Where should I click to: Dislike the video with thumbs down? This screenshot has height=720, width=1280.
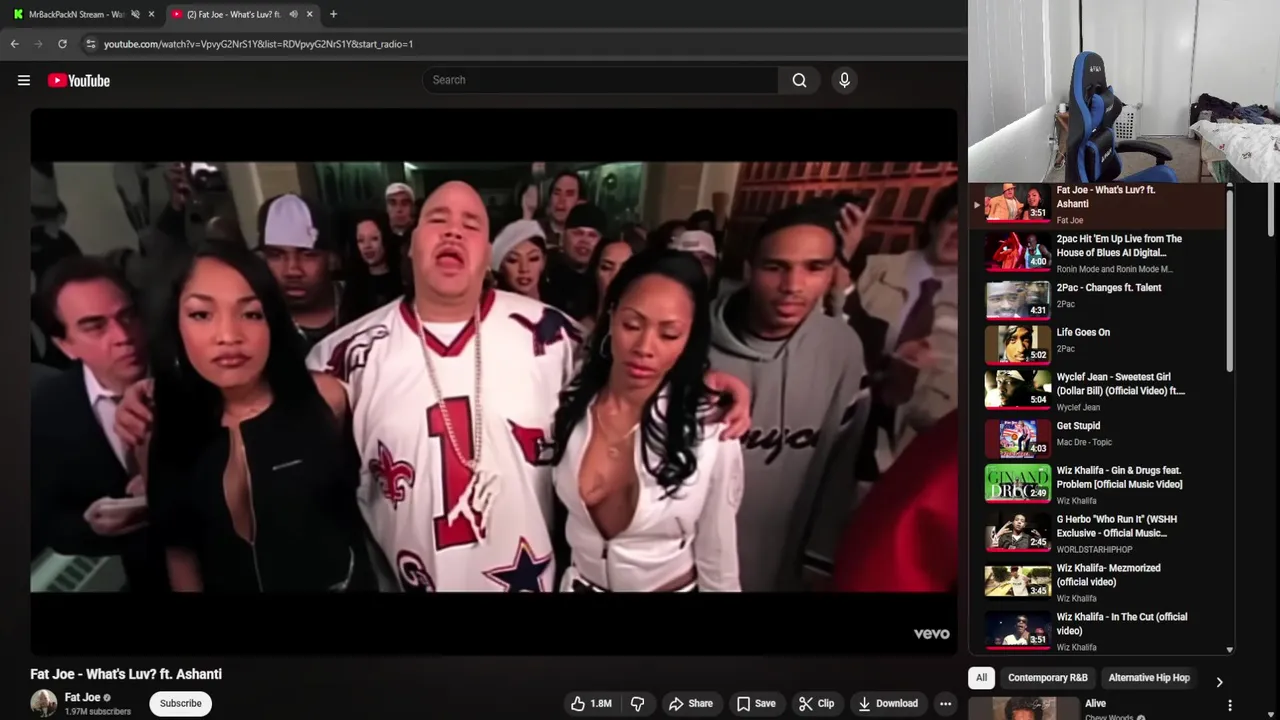(637, 703)
